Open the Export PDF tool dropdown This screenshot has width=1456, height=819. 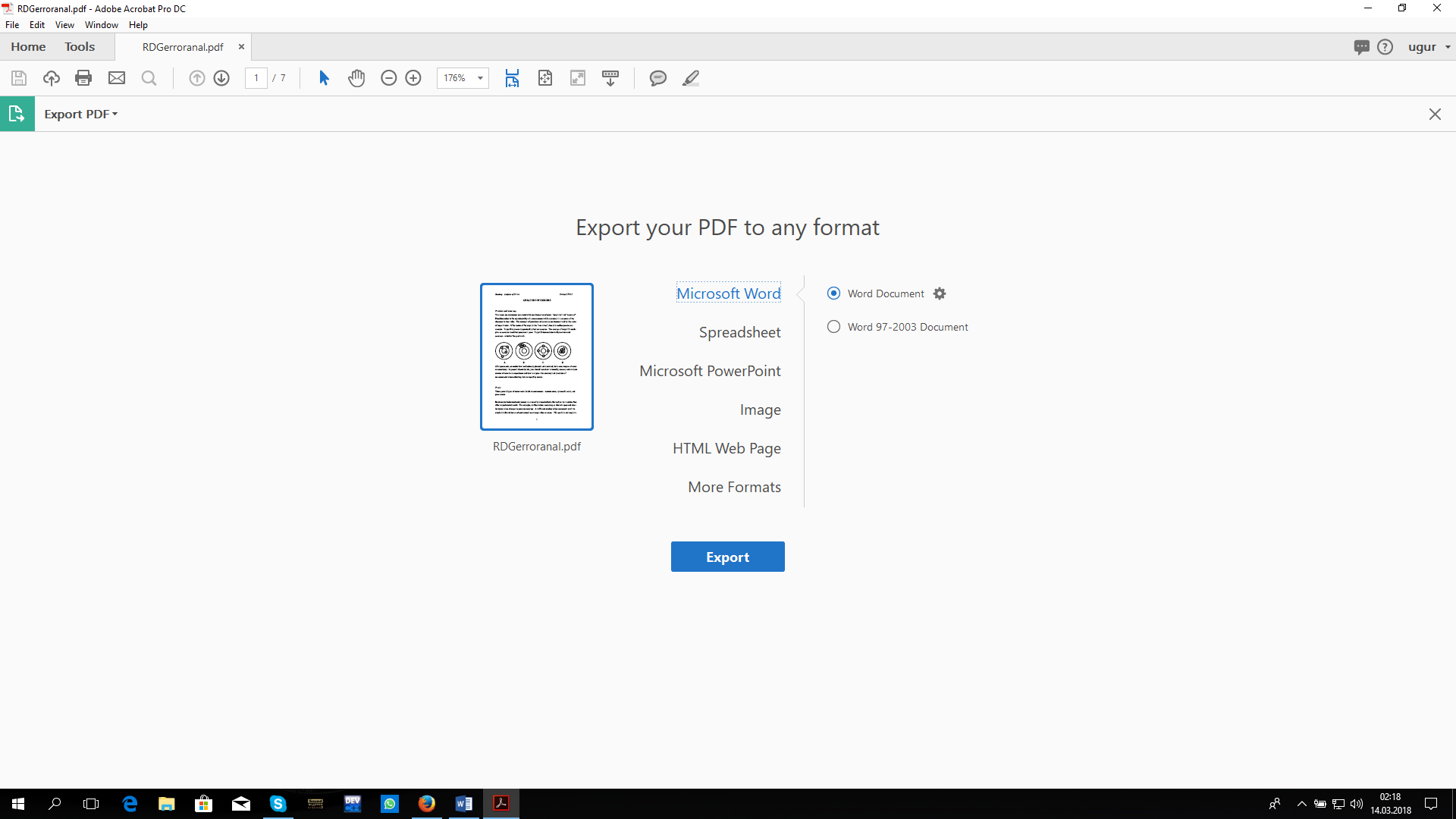[80, 114]
